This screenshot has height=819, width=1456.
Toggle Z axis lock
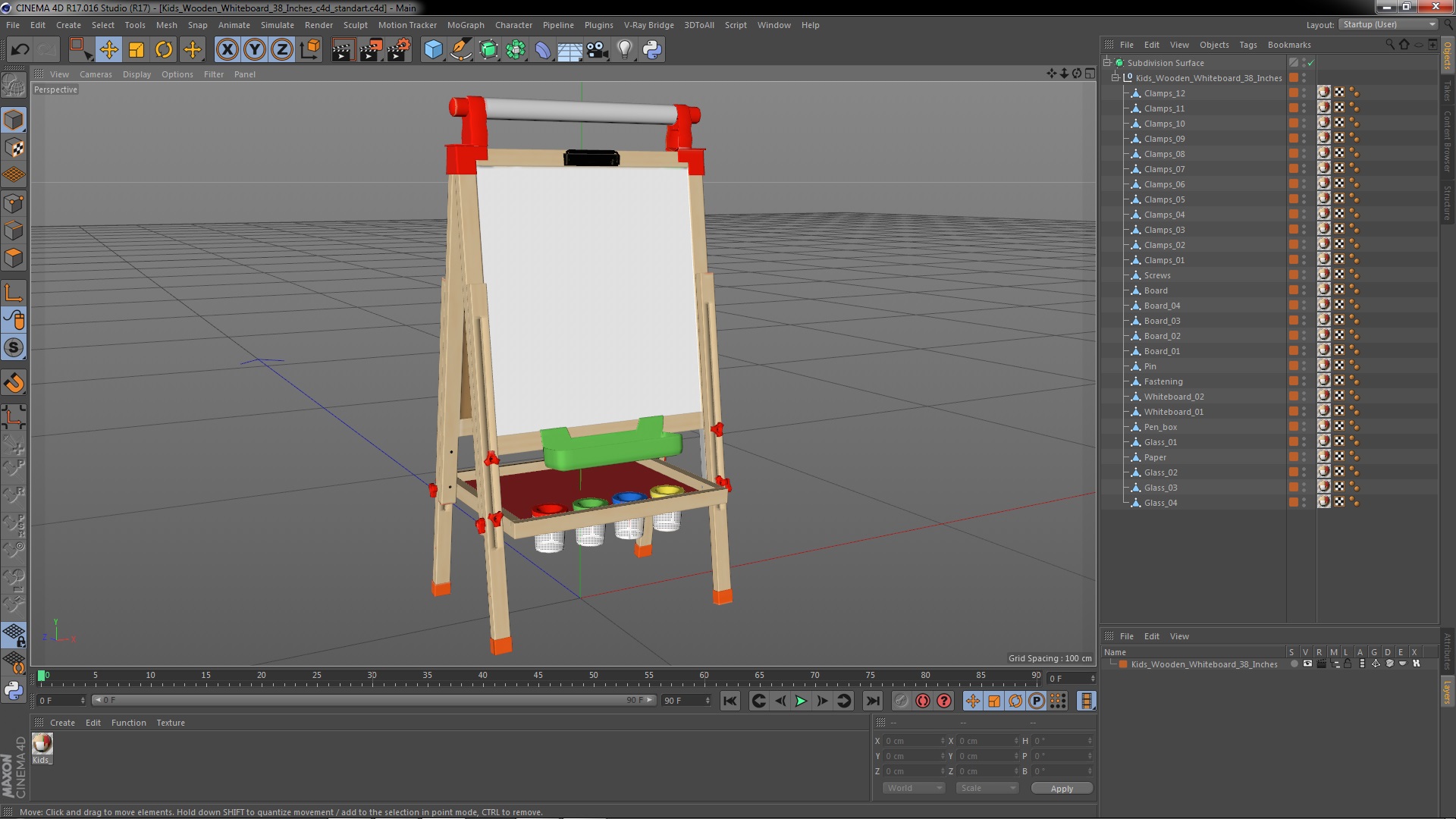point(282,50)
